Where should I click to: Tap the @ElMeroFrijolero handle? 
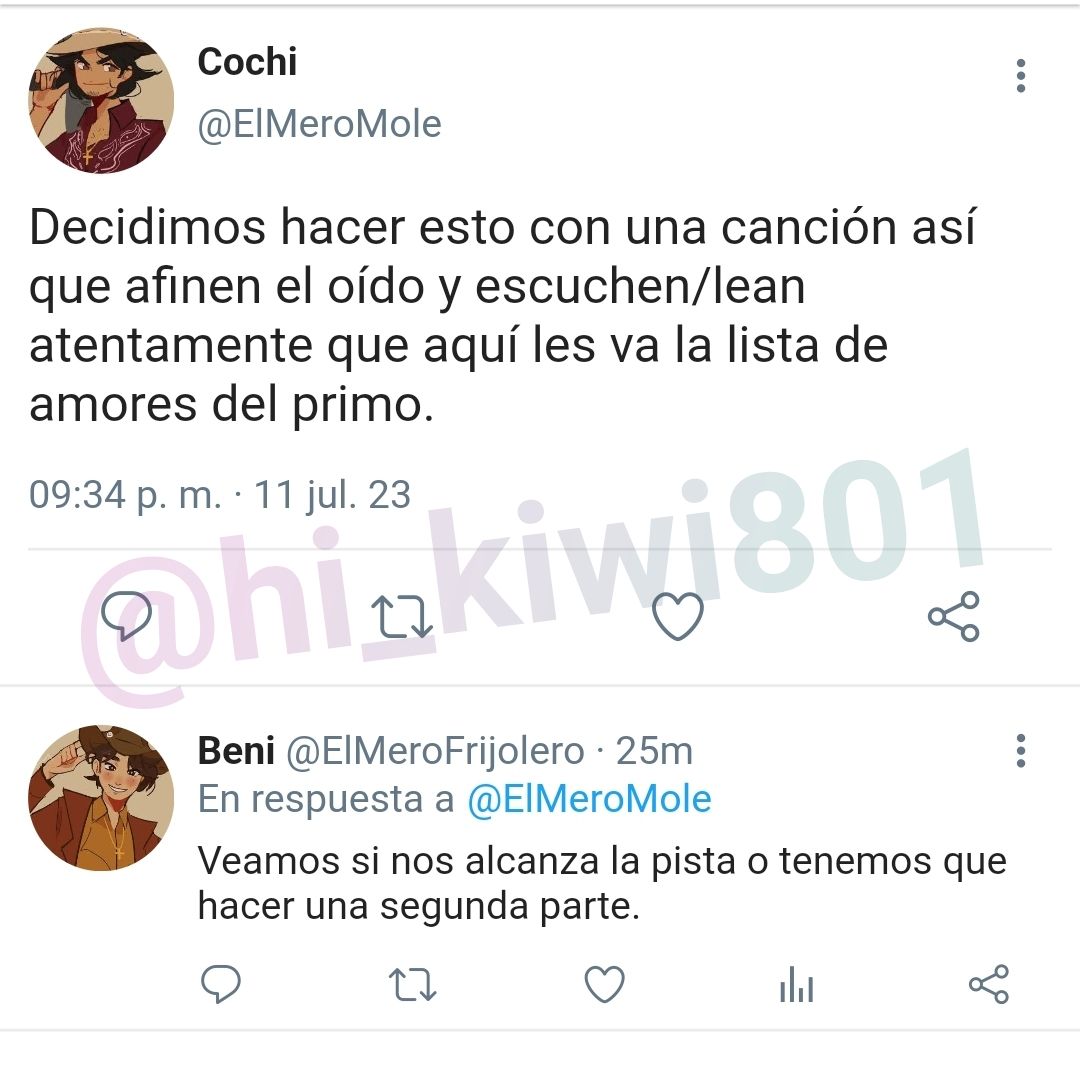tap(435, 751)
